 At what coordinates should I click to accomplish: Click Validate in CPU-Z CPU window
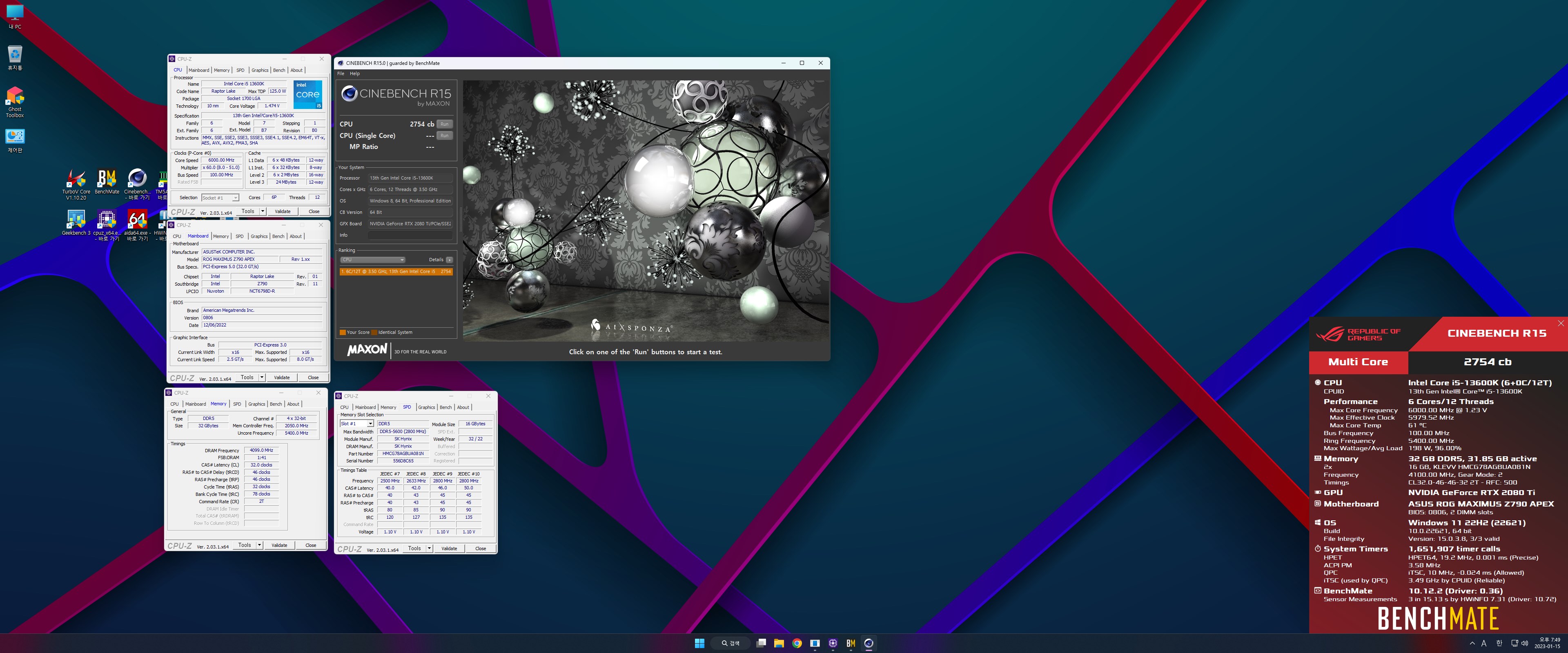tap(283, 211)
